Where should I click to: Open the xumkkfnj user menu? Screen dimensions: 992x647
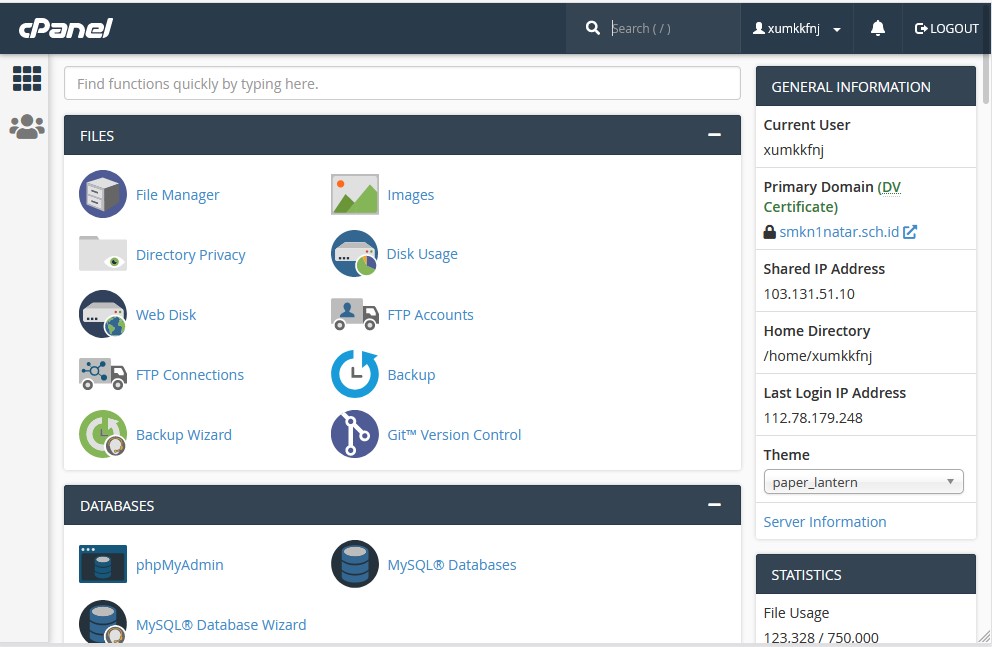click(797, 28)
